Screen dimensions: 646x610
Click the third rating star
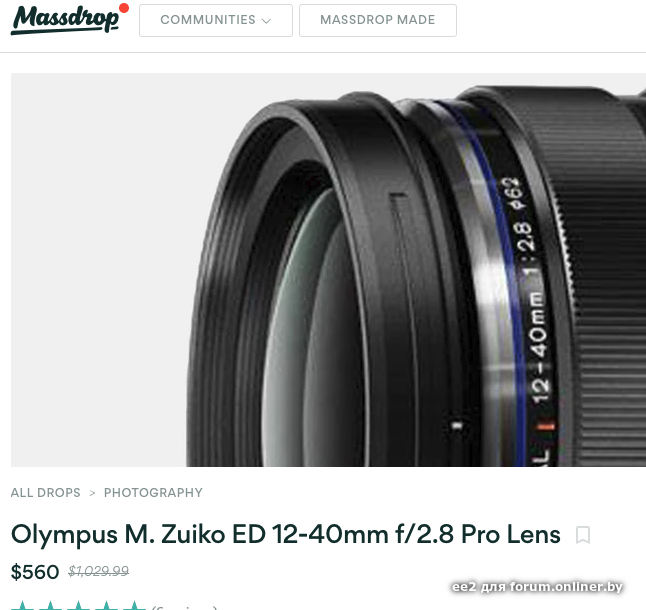pos(79,606)
